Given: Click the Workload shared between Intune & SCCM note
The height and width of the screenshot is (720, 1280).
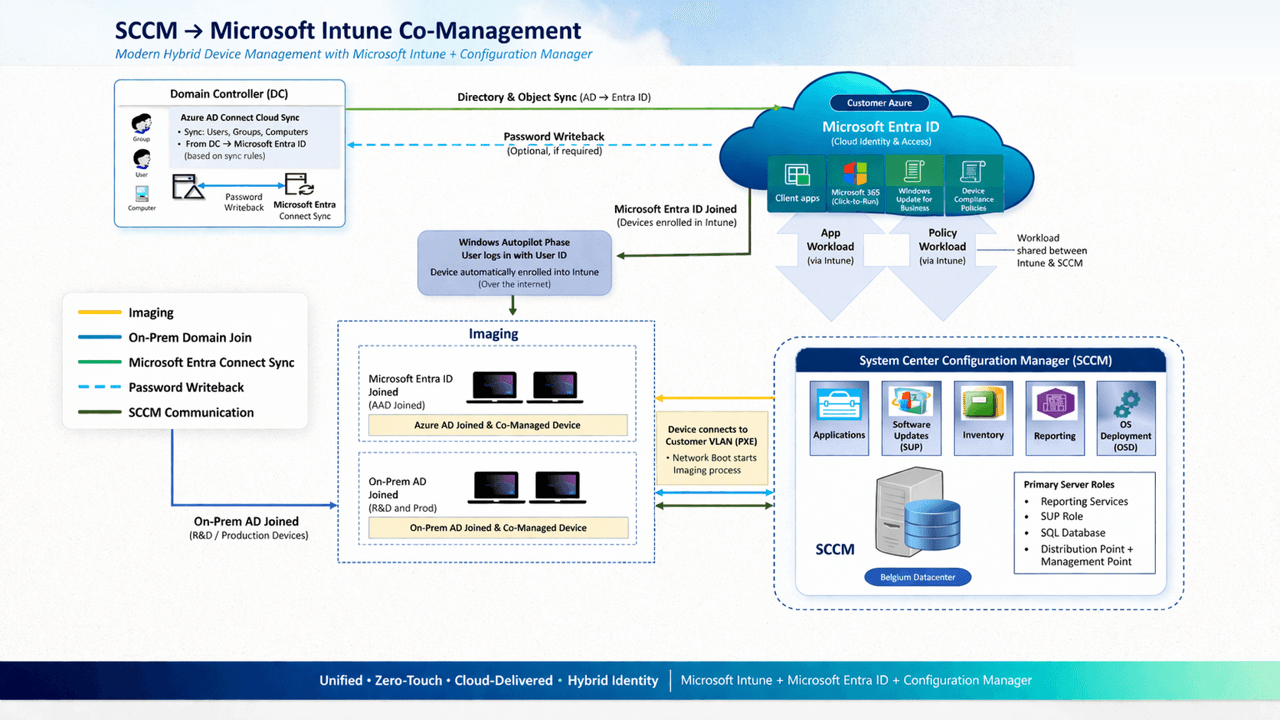Looking at the screenshot, I should (1052, 250).
